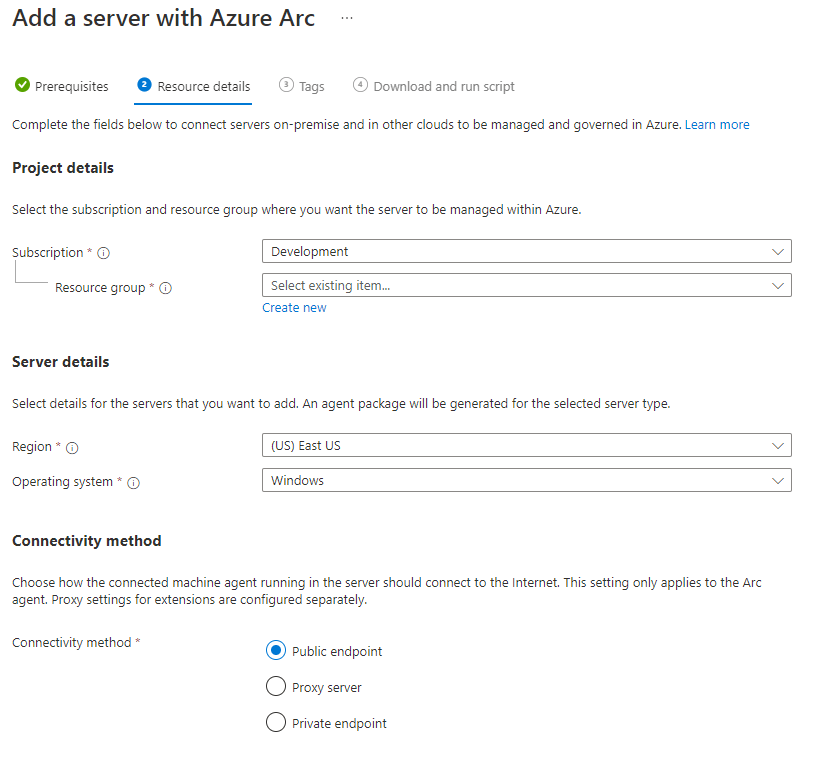Image resolution: width=836 pixels, height=767 pixels.
Task: Switch to the Tags tab
Action: [x=311, y=86]
